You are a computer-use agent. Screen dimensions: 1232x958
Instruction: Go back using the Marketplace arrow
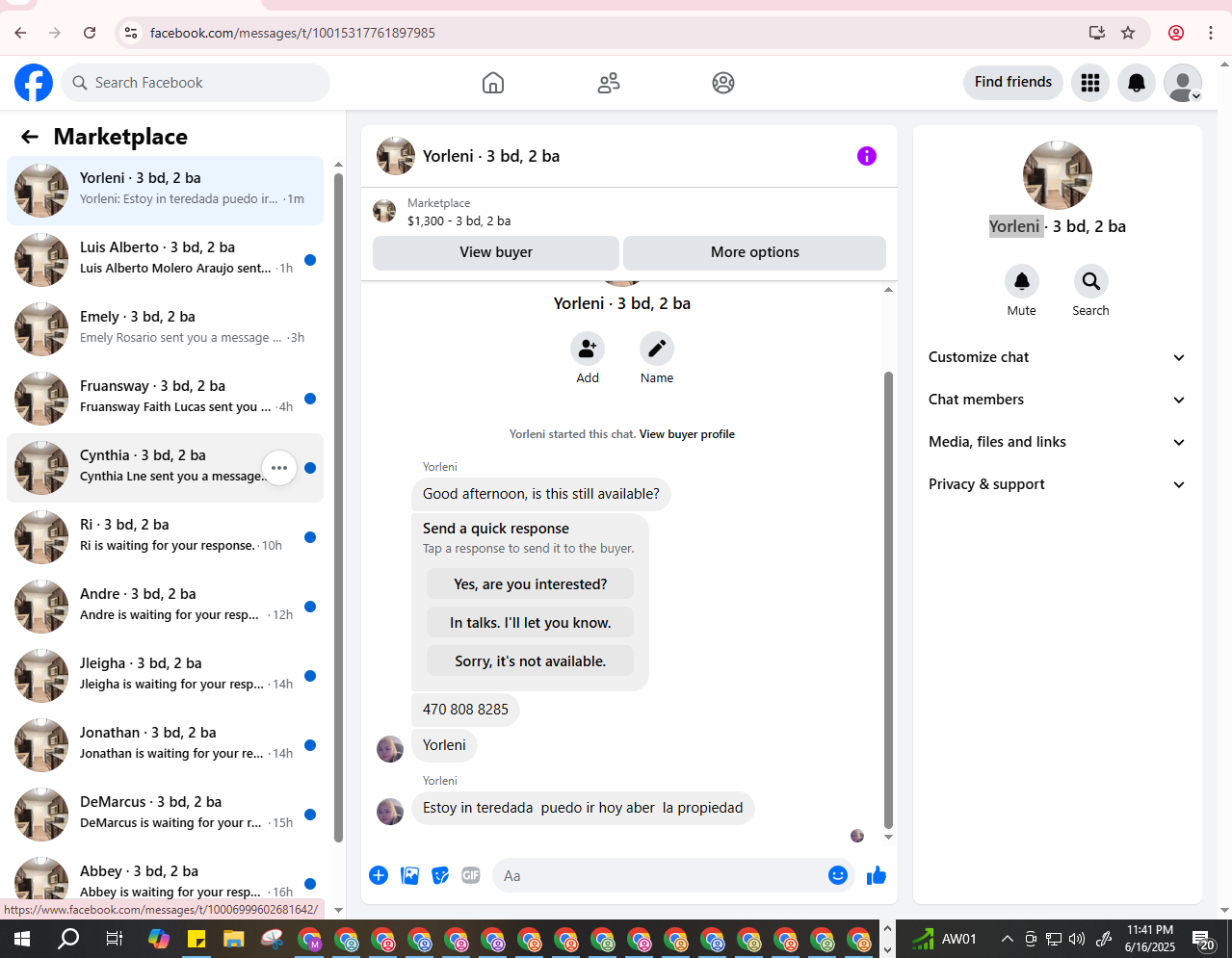(30, 137)
